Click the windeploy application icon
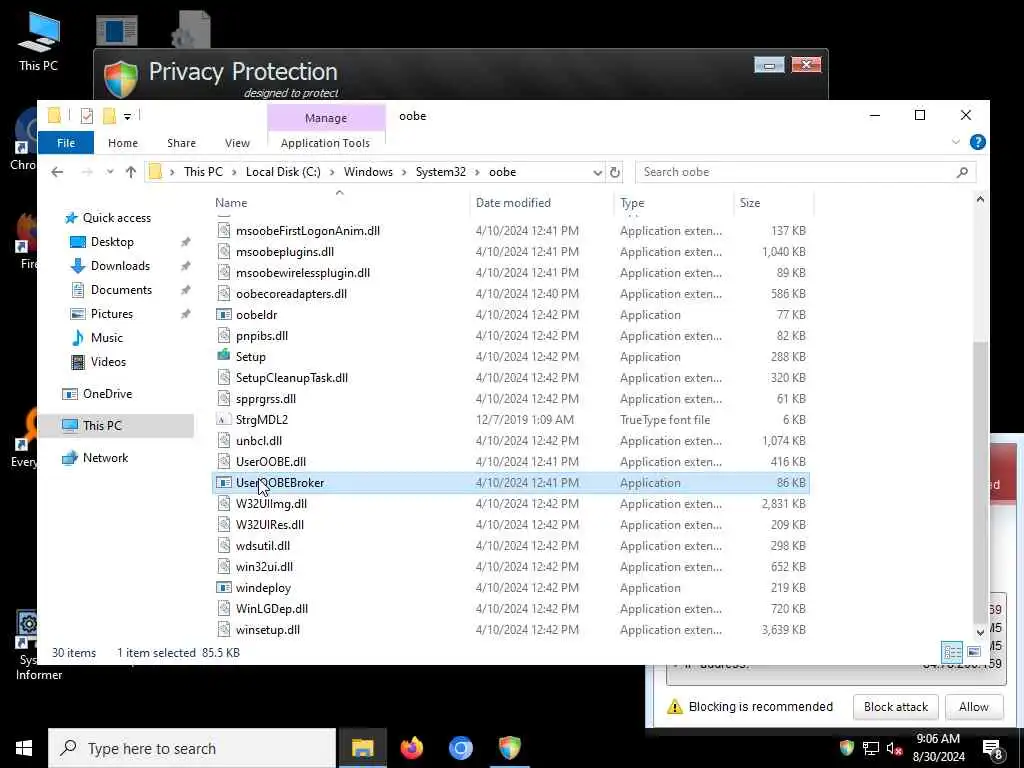 coord(223,587)
